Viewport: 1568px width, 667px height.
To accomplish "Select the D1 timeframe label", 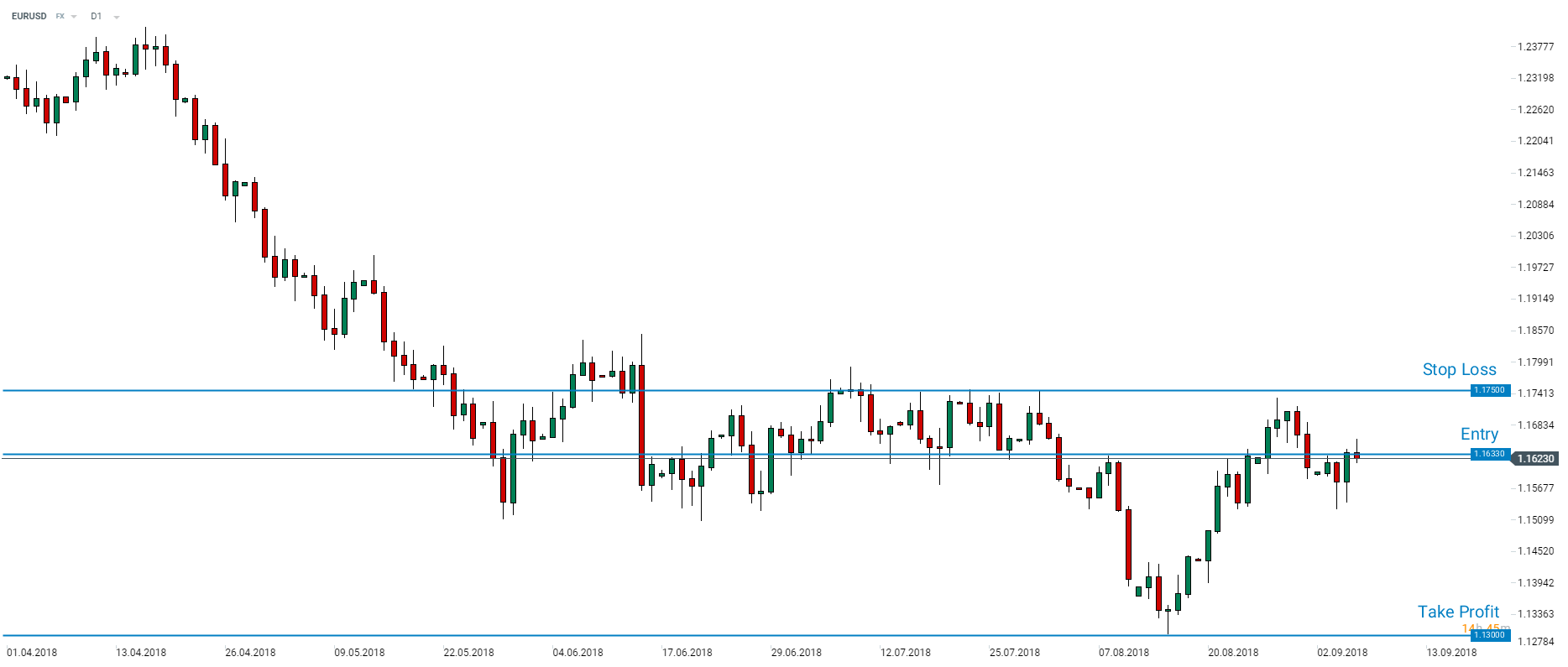I will [96, 17].
